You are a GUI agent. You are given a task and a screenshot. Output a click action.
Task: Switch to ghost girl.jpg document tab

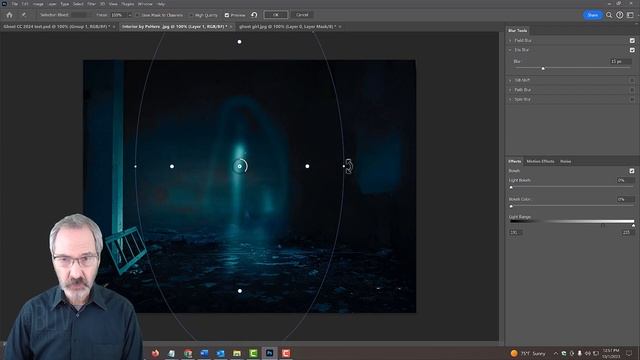(287, 27)
